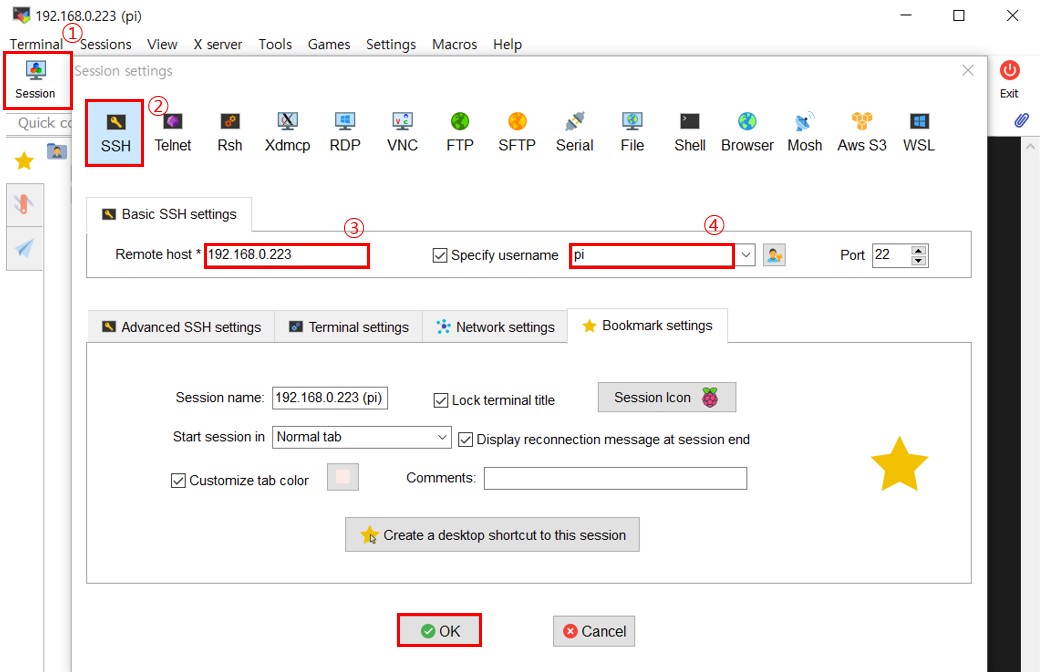Toggle Display reconnection message at session end
The width and height of the screenshot is (1040, 672).
[466, 439]
